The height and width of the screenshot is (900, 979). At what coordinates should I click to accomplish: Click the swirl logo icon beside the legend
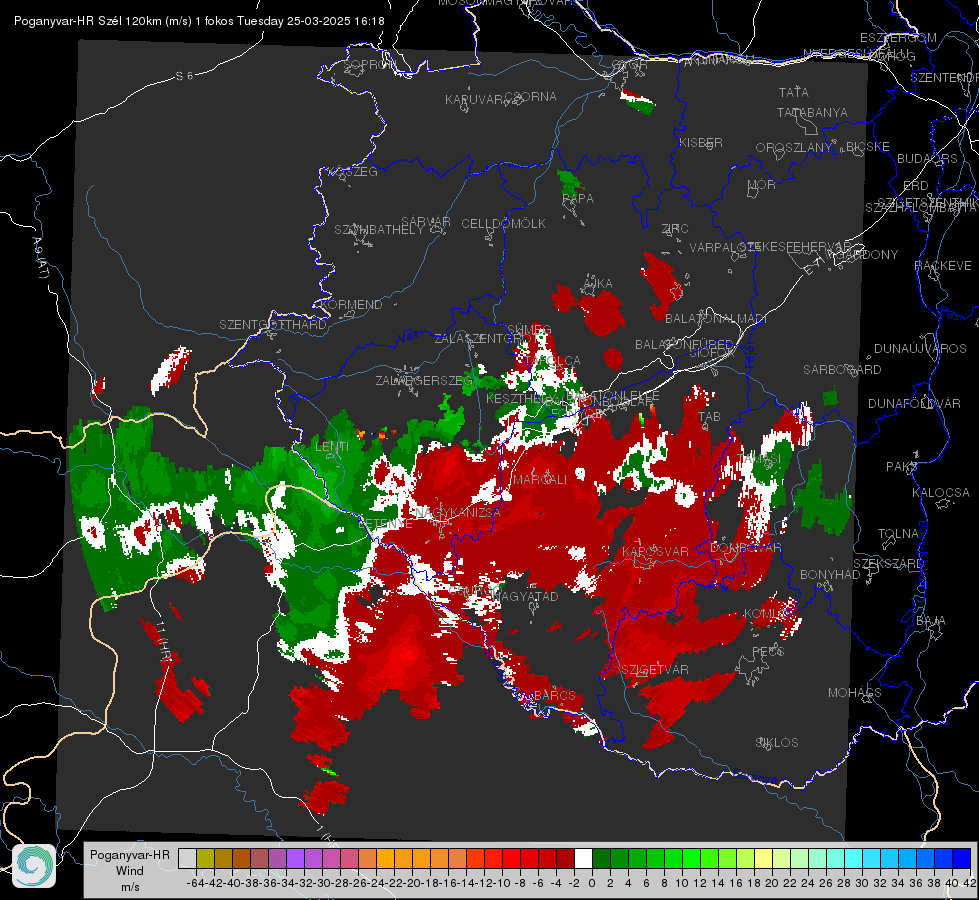pos(34,866)
